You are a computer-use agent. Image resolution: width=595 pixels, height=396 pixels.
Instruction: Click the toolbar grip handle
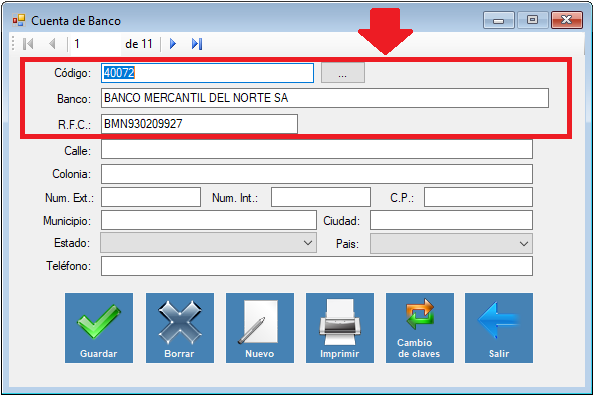point(13,43)
